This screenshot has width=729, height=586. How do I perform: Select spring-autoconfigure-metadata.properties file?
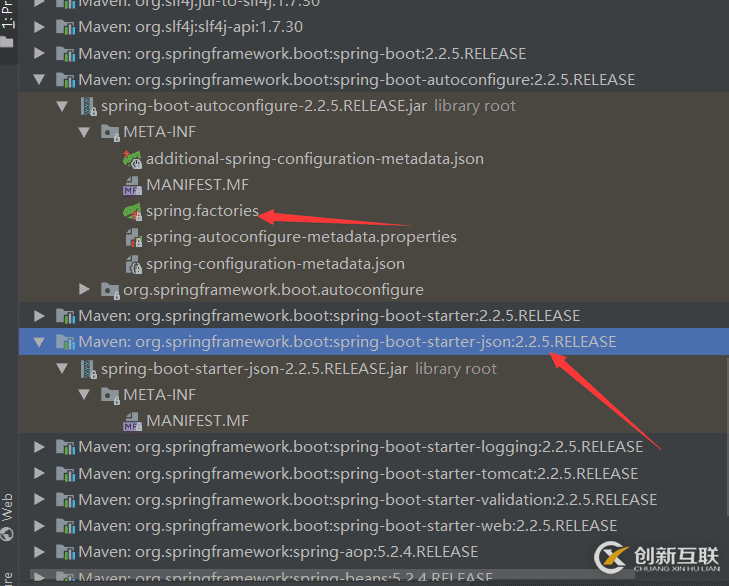301,237
